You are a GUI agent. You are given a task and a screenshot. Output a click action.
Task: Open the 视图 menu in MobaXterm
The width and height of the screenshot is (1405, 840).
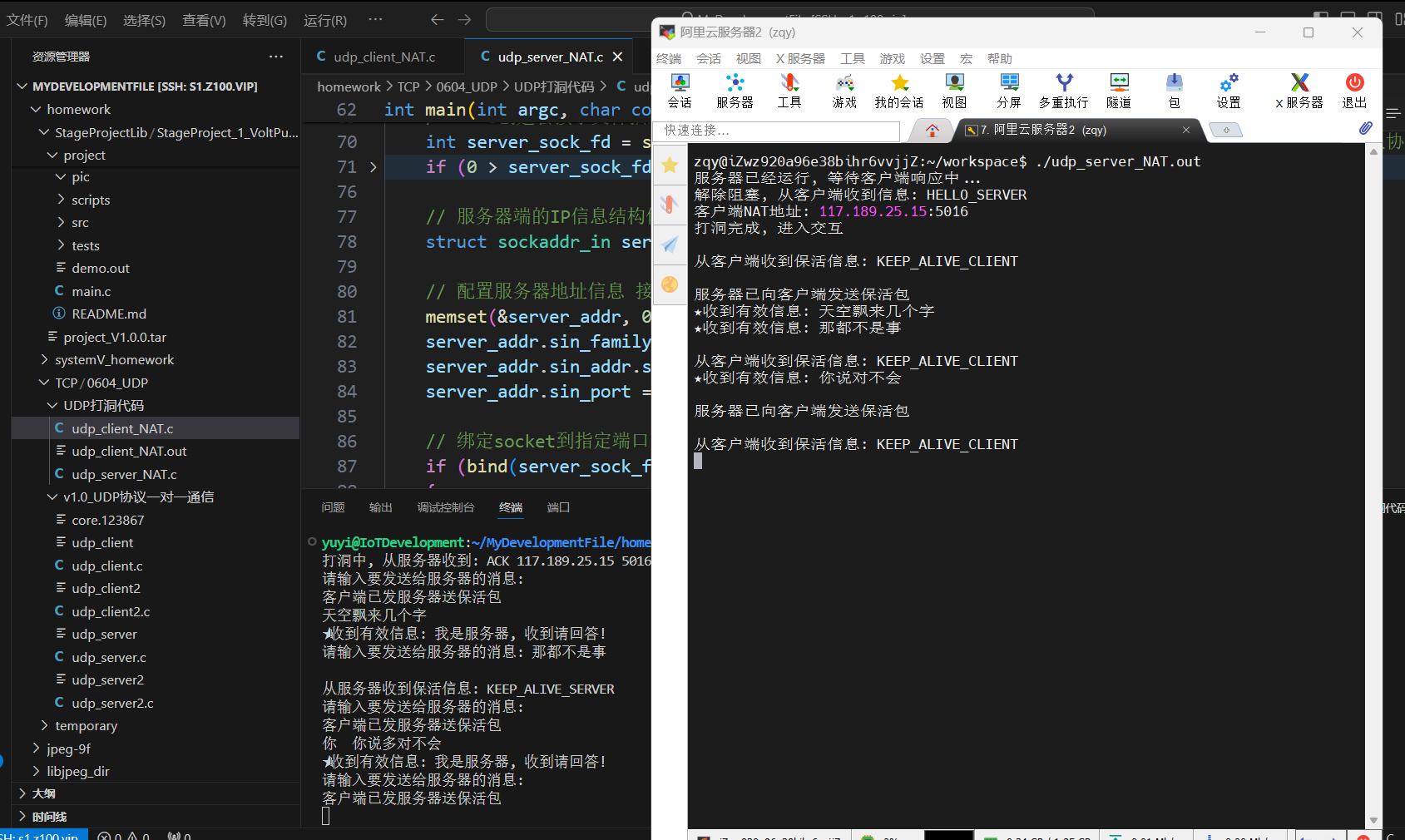tap(749, 58)
